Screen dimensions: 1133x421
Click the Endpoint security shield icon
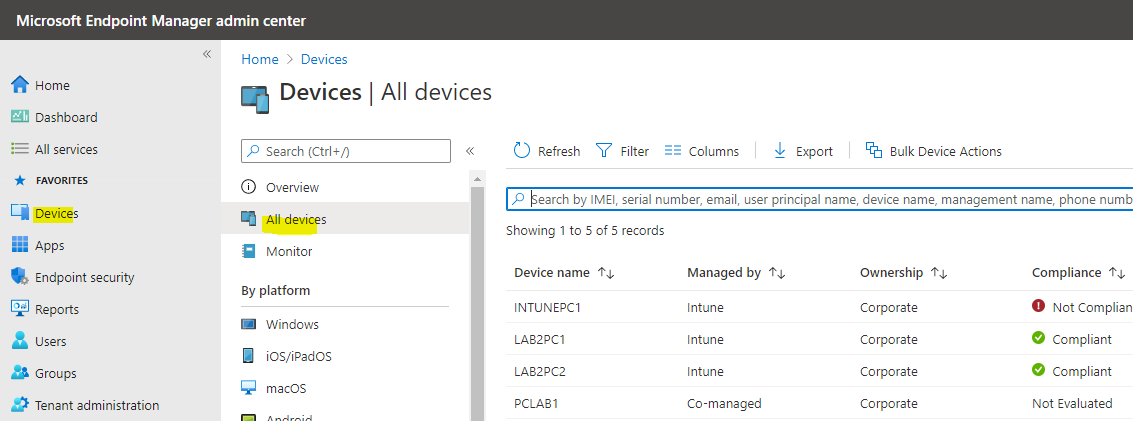tap(20, 277)
